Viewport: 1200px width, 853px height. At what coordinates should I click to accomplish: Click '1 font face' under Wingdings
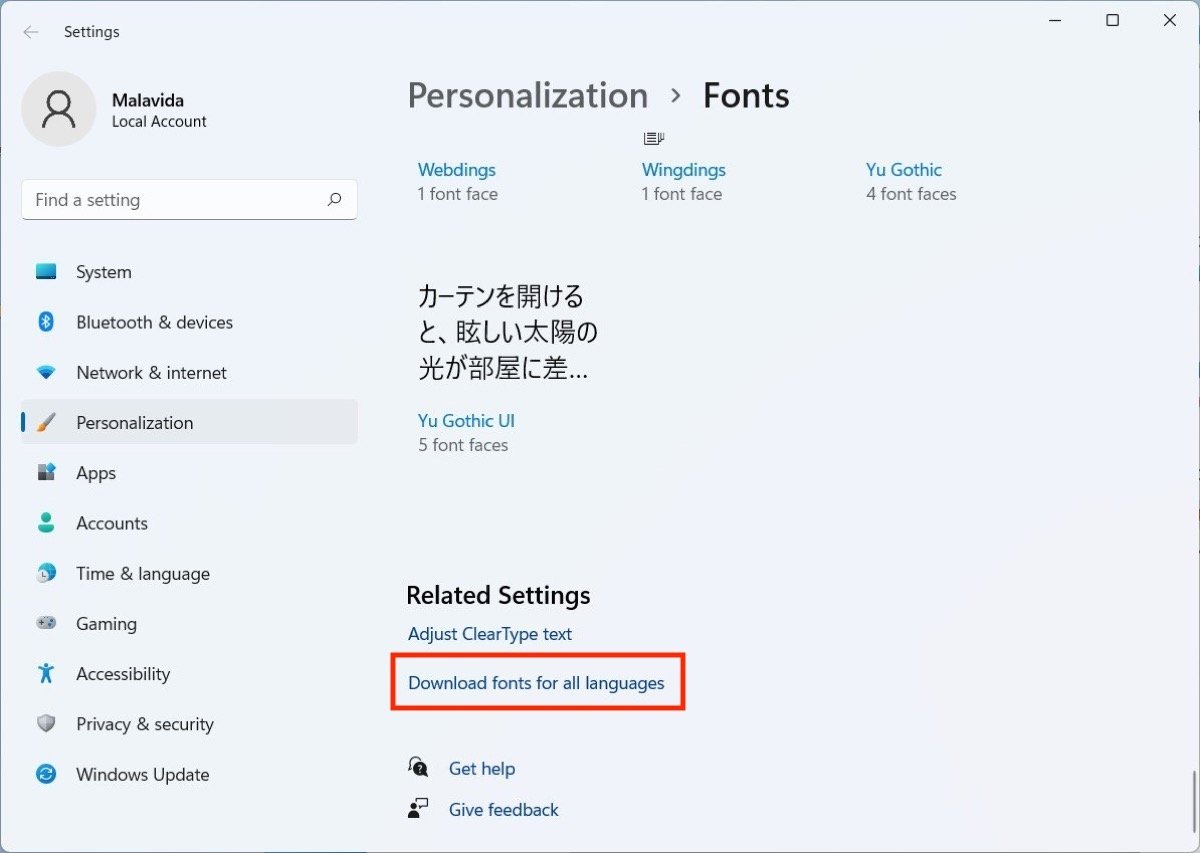682,194
